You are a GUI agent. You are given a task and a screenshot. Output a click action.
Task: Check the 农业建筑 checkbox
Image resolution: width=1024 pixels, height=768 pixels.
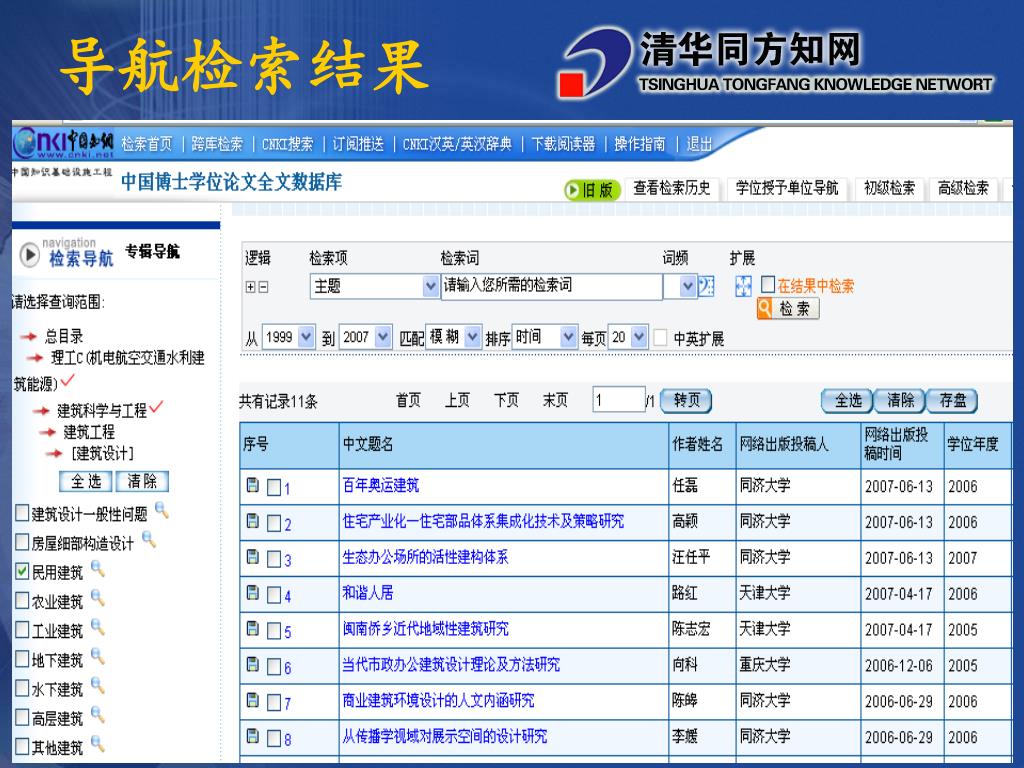[22, 600]
